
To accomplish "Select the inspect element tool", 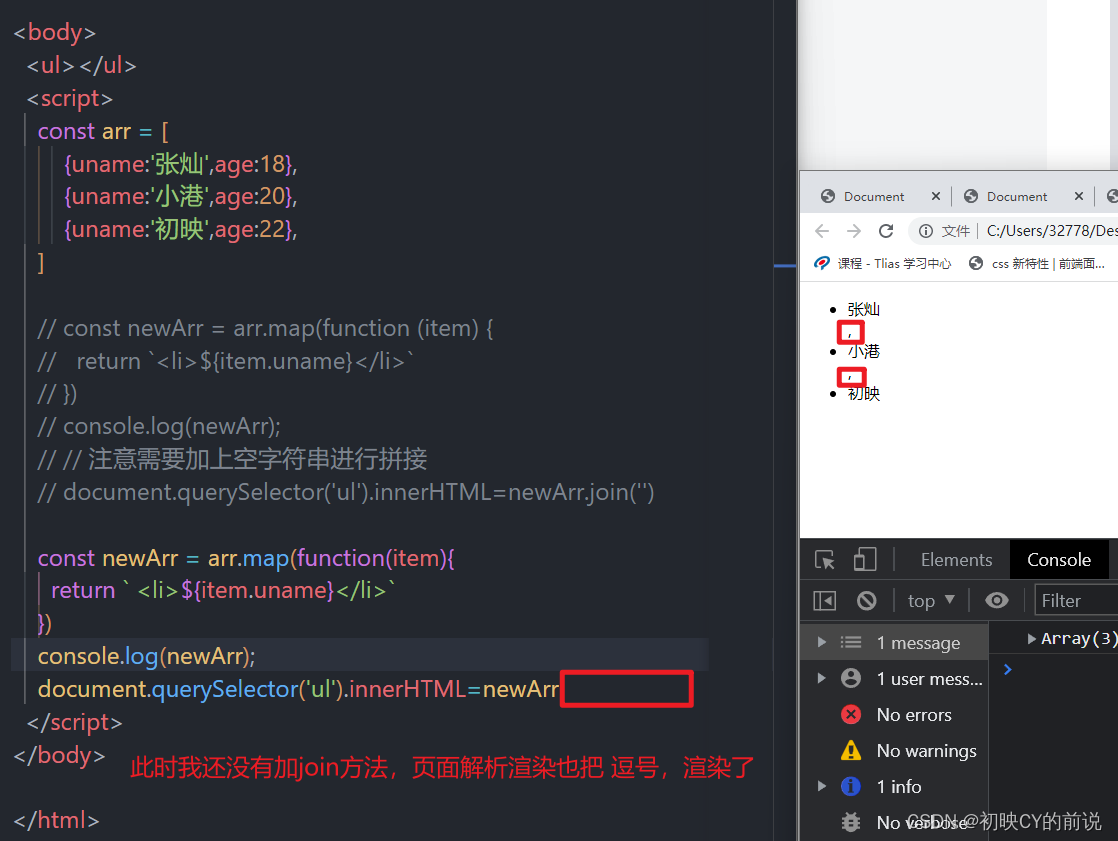I will tap(823, 559).
